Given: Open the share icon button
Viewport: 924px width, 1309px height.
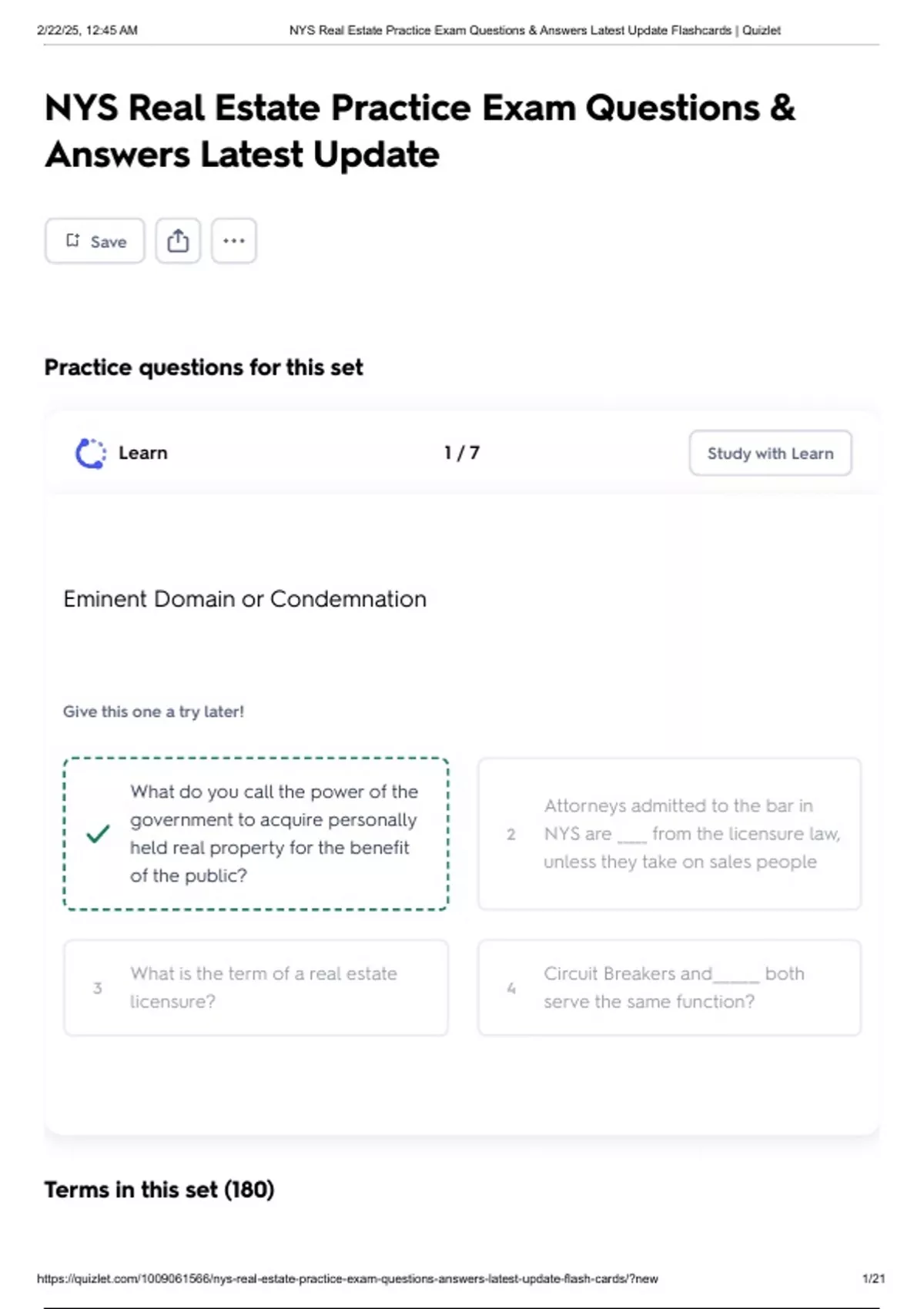Looking at the screenshot, I should pyautogui.click(x=178, y=241).
